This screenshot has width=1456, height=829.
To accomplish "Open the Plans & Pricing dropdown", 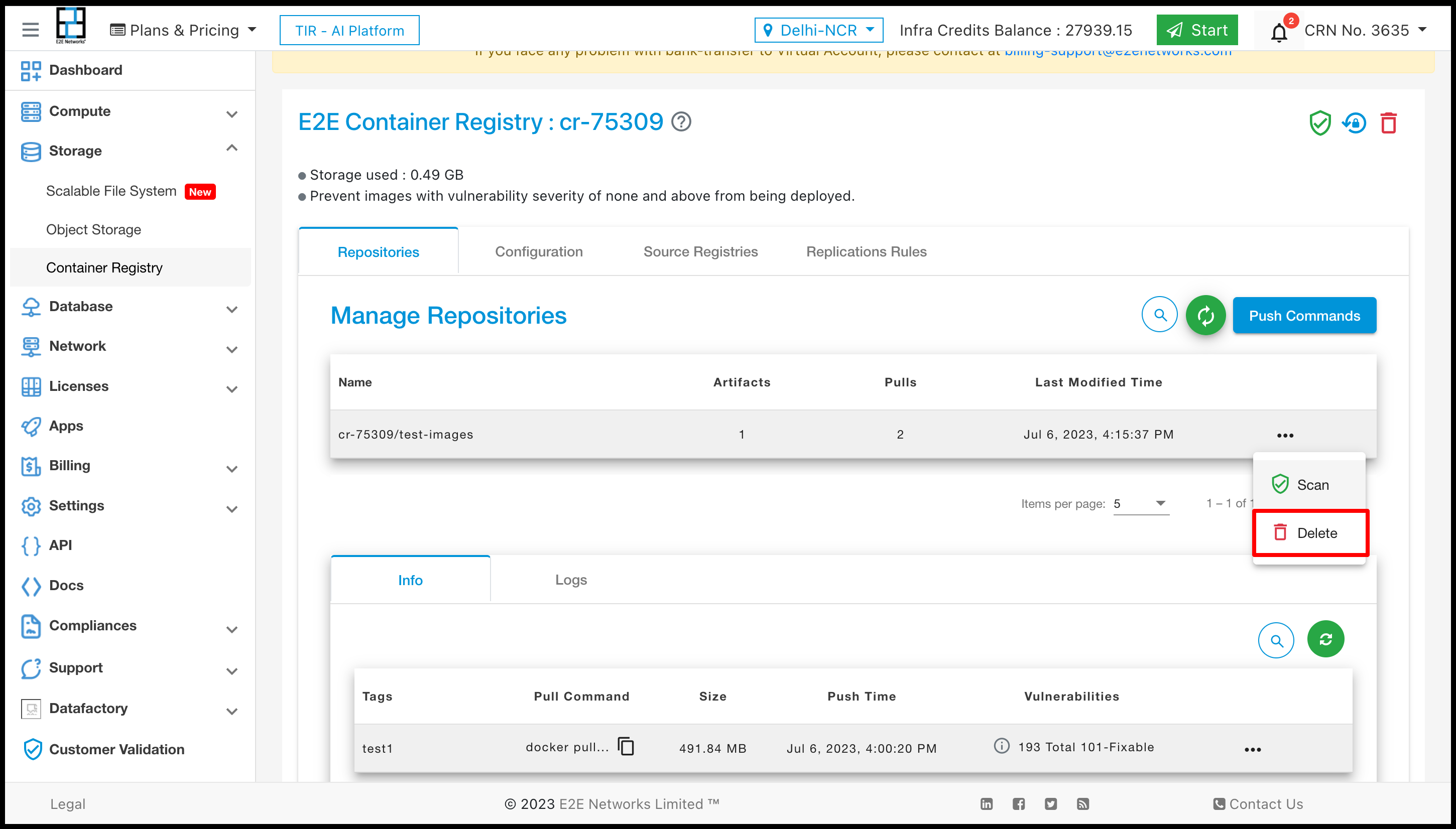I will pos(183,30).
